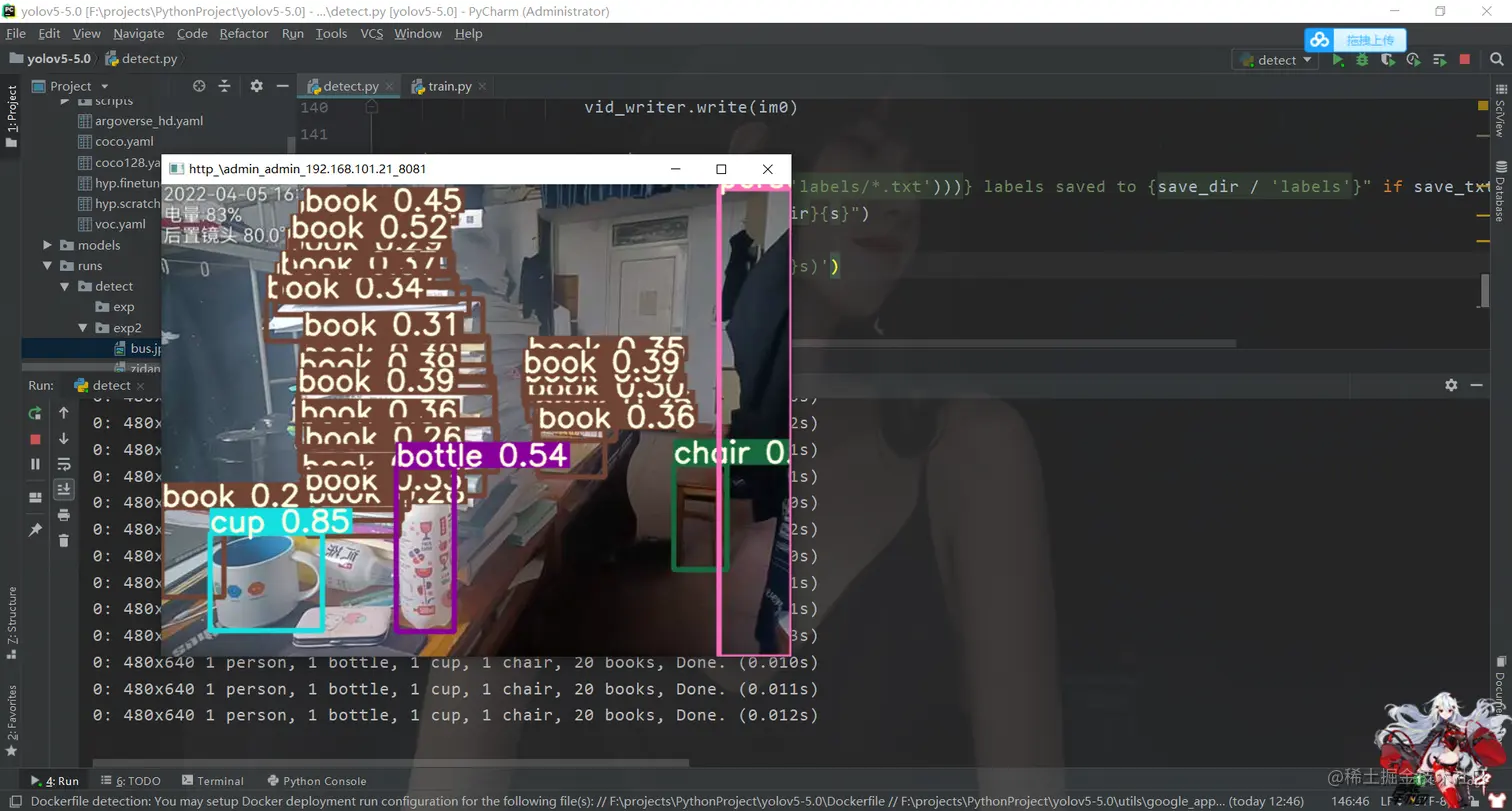Pin the Run tab with pin icon
The image size is (1512, 811).
pos(35,529)
